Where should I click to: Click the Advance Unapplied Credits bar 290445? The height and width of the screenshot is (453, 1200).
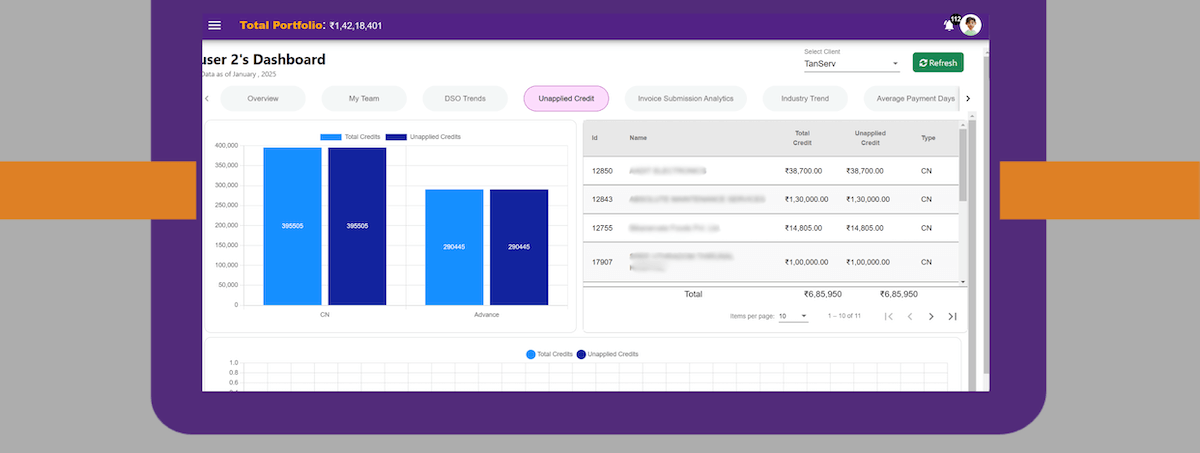(519, 247)
